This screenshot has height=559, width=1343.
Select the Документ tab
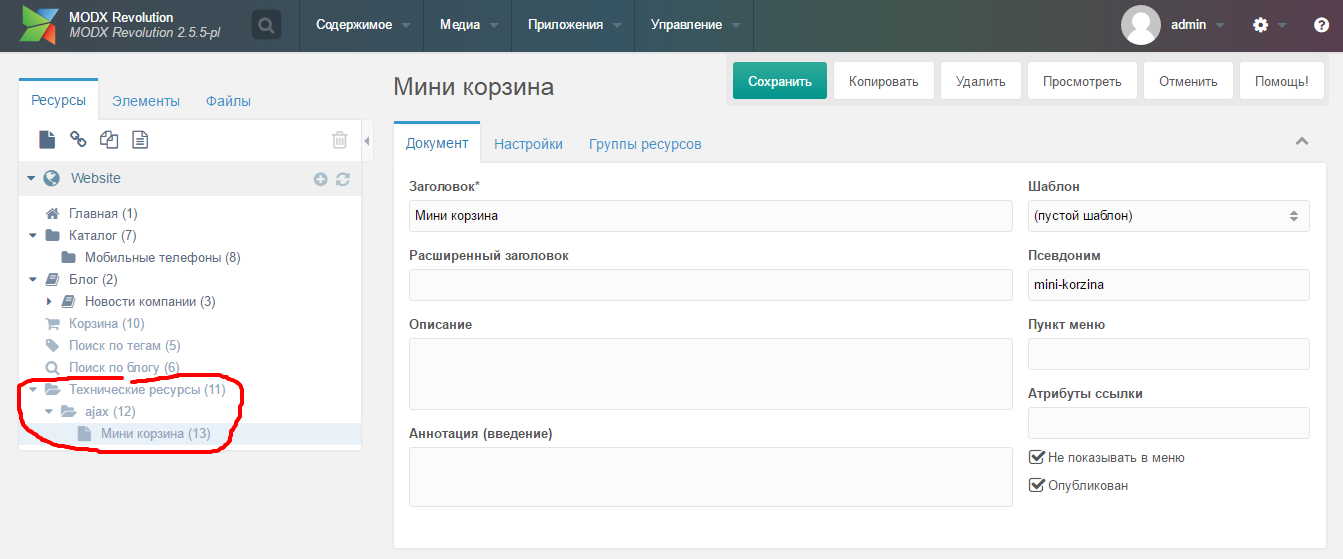pyautogui.click(x=437, y=143)
